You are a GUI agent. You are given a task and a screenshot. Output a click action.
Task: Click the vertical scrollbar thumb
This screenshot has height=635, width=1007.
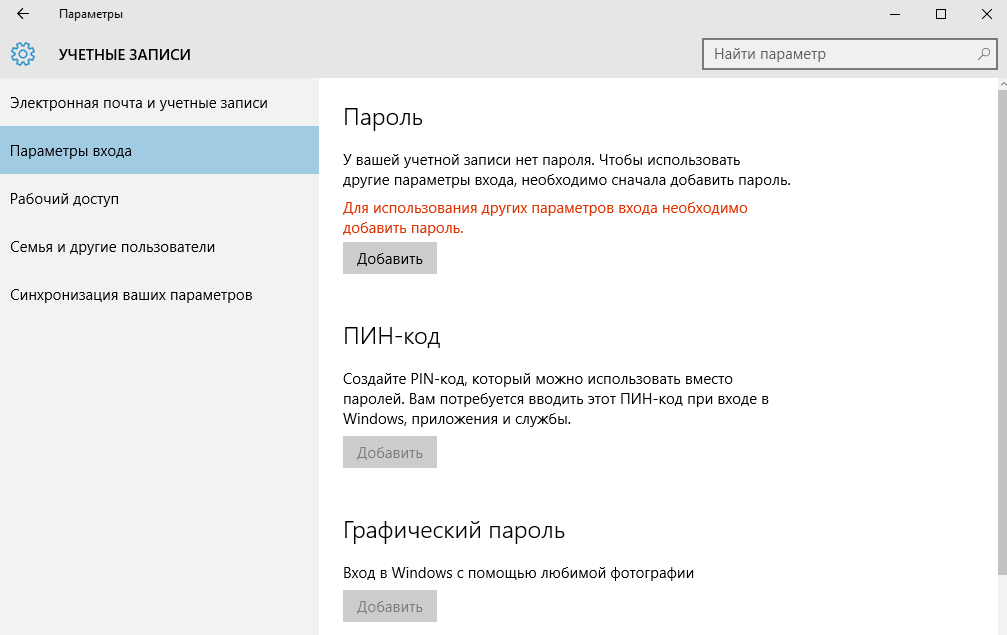pyautogui.click(x=1002, y=330)
